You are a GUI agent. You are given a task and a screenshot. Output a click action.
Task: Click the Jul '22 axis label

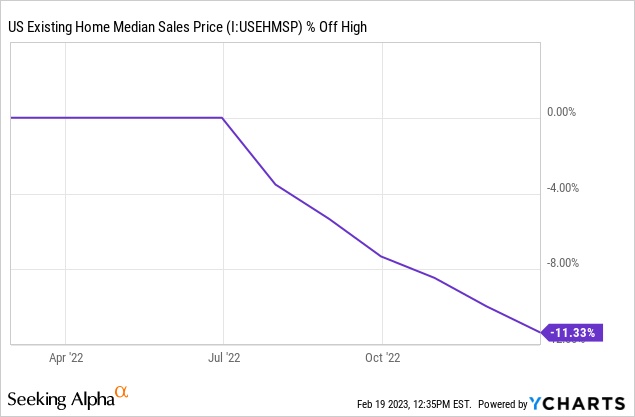(x=223, y=355)
